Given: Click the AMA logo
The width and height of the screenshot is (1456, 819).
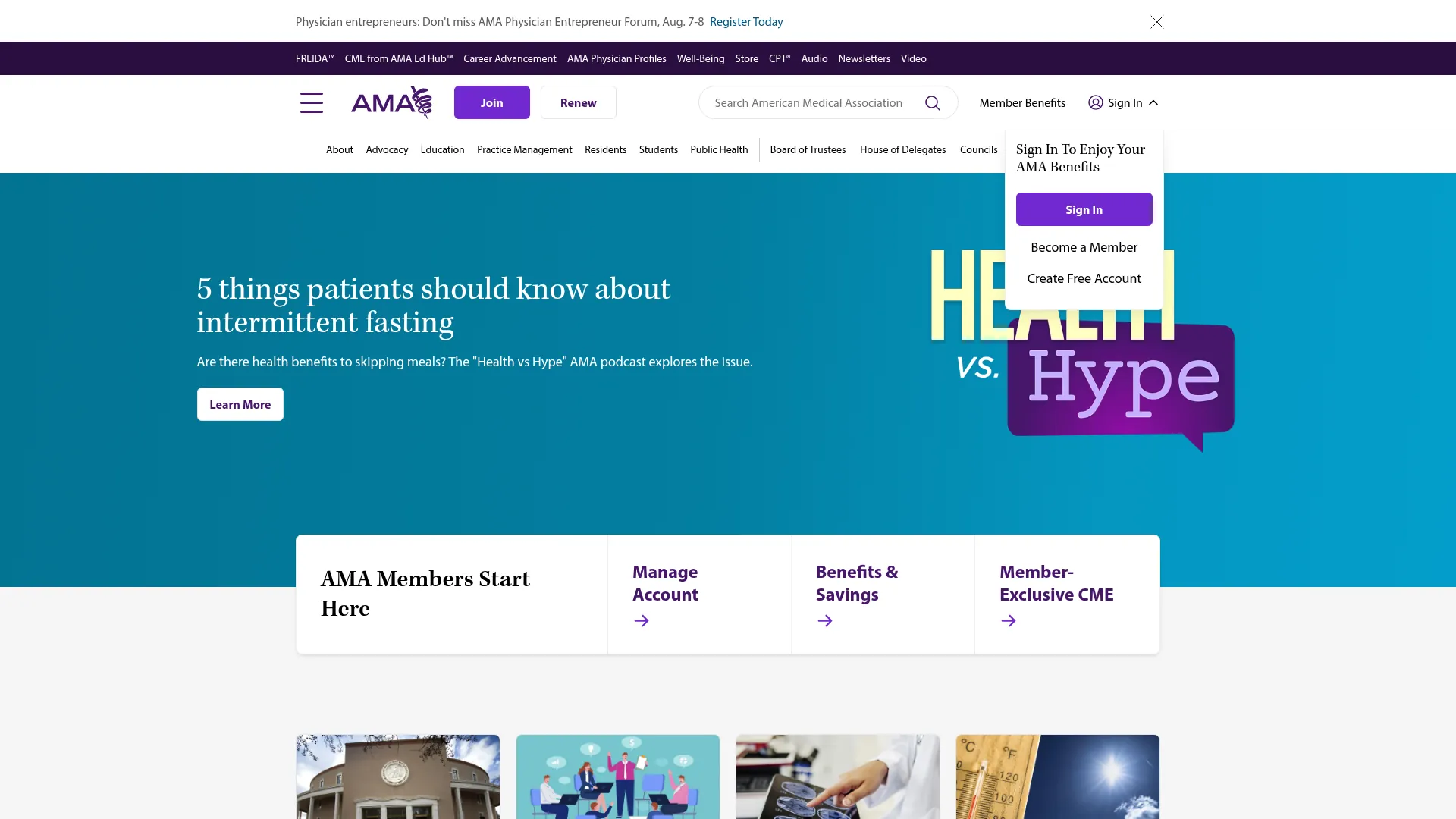Looking at the screenshot, I should [x=391, y=102].
